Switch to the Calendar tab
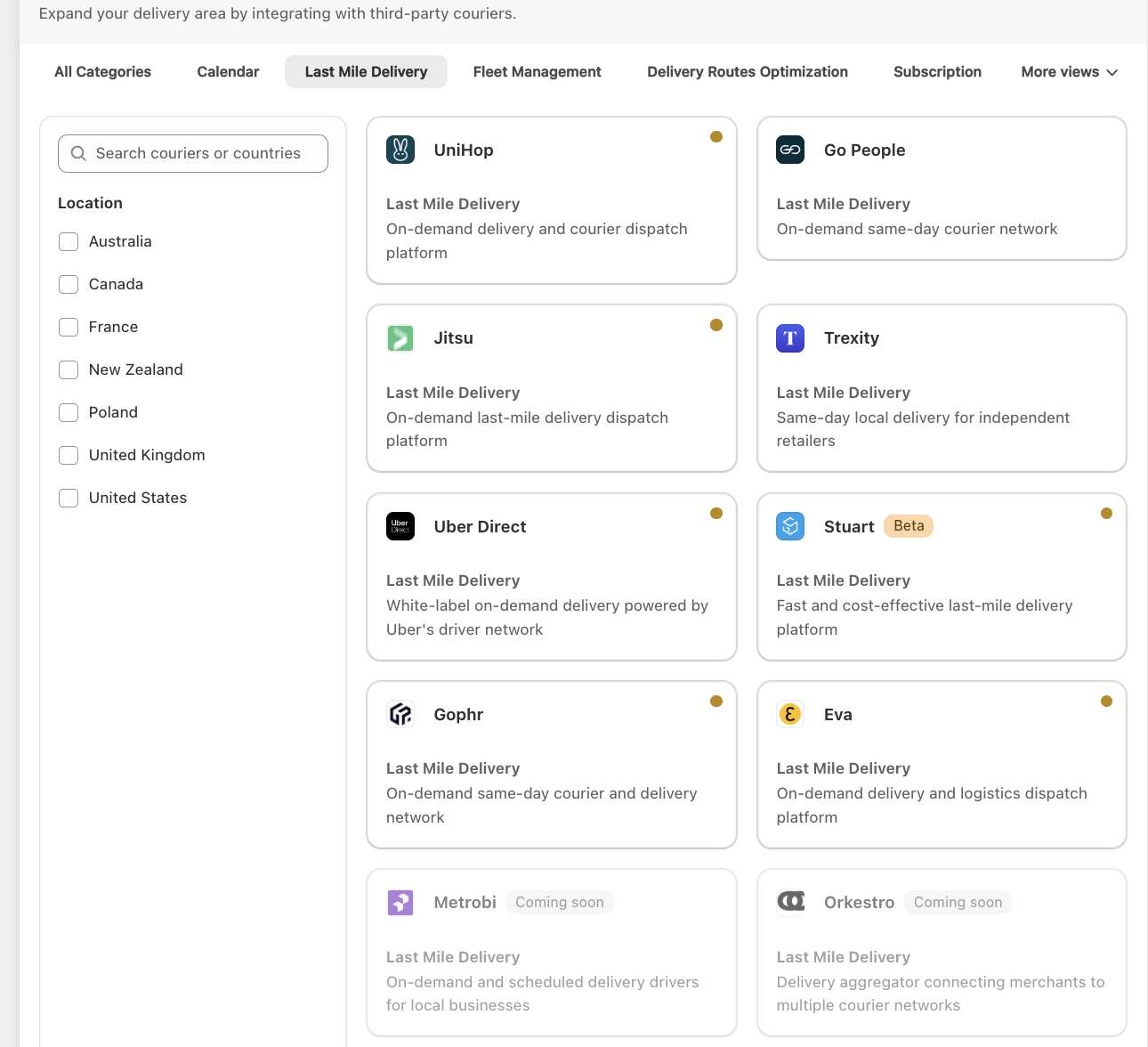This screenshot has width=1148, height=1047. pos(228,72)
